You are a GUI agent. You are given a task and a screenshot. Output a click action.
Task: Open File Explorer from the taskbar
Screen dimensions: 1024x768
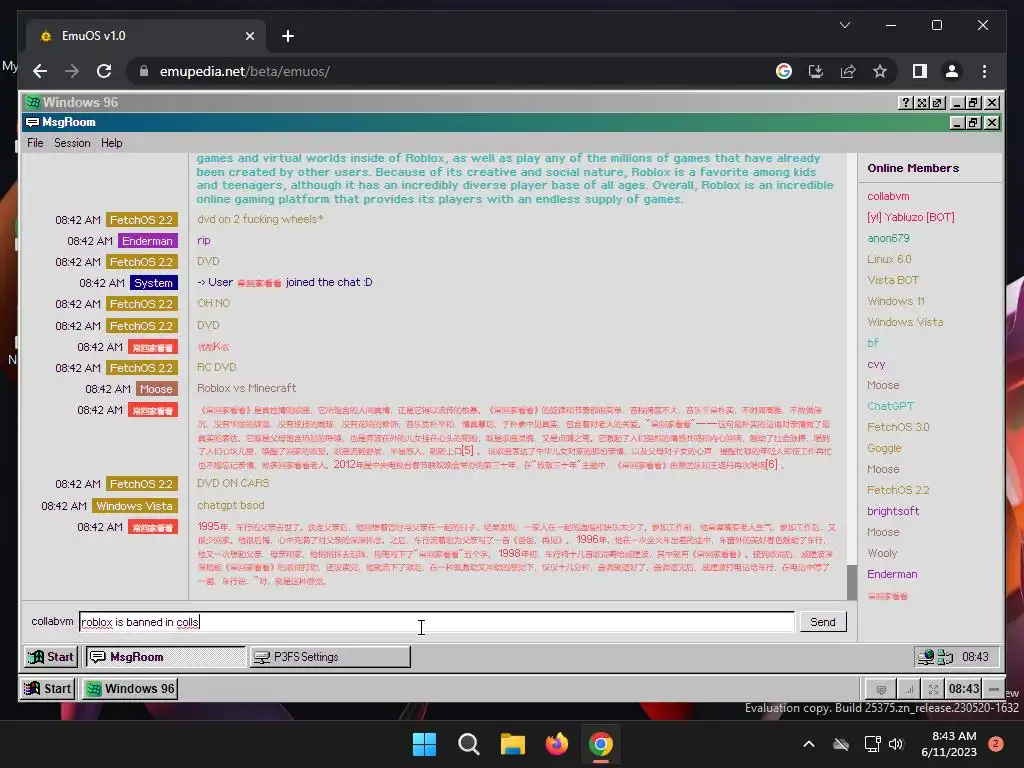(513, 744)
